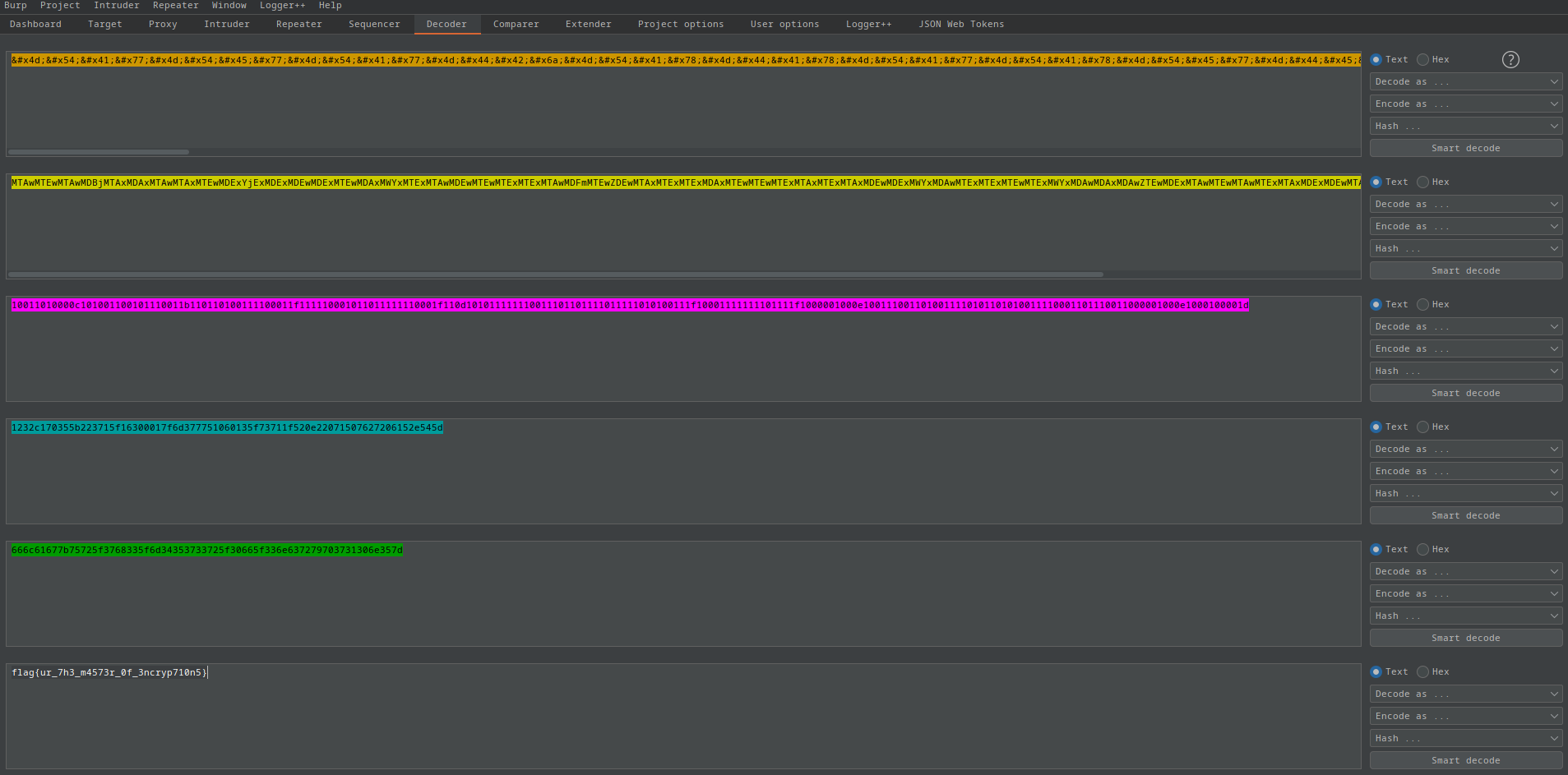Open the JSON Web Tokens tab
The width and height of the screenshot is (1568, 775).
(960, 24)
